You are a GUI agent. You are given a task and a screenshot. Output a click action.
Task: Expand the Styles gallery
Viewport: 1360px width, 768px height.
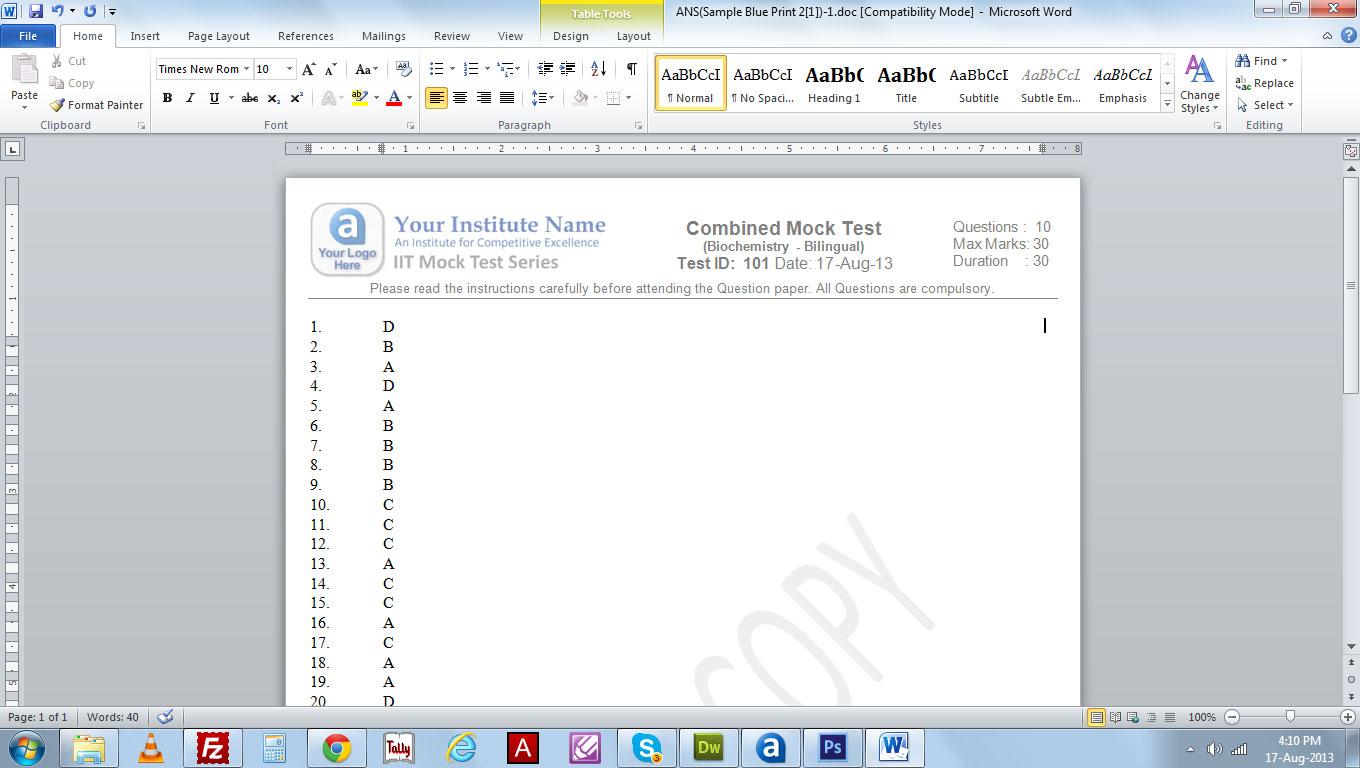(x=1167, y=104)
